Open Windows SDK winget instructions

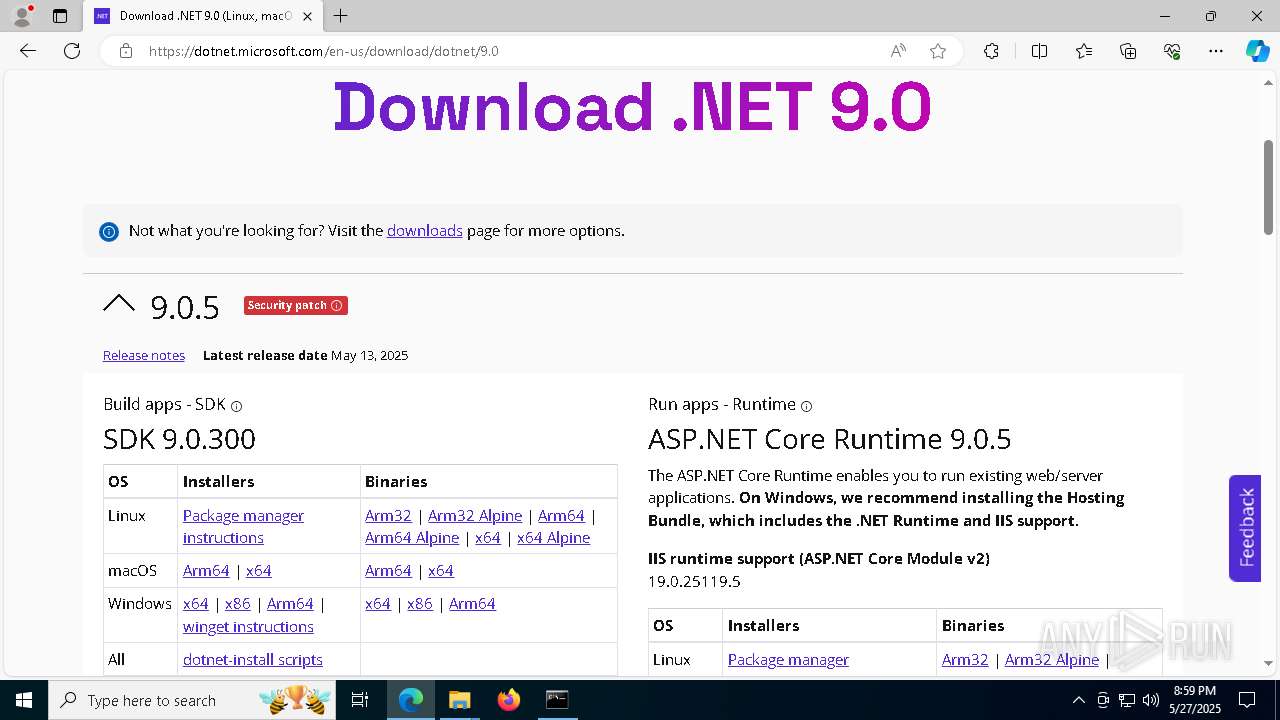click(x=248, y=627)
